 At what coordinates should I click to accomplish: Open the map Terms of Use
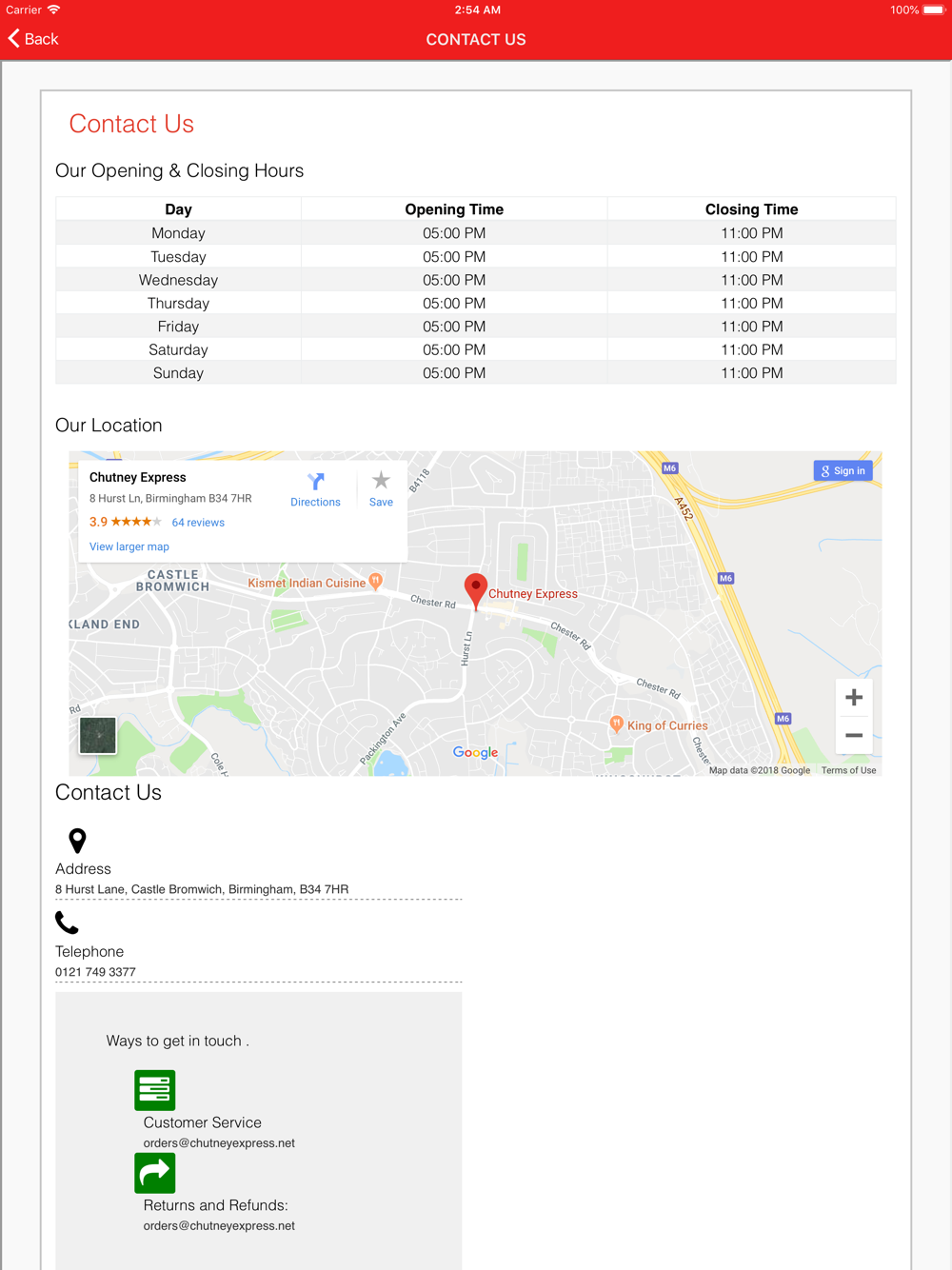tap(849, 770)
